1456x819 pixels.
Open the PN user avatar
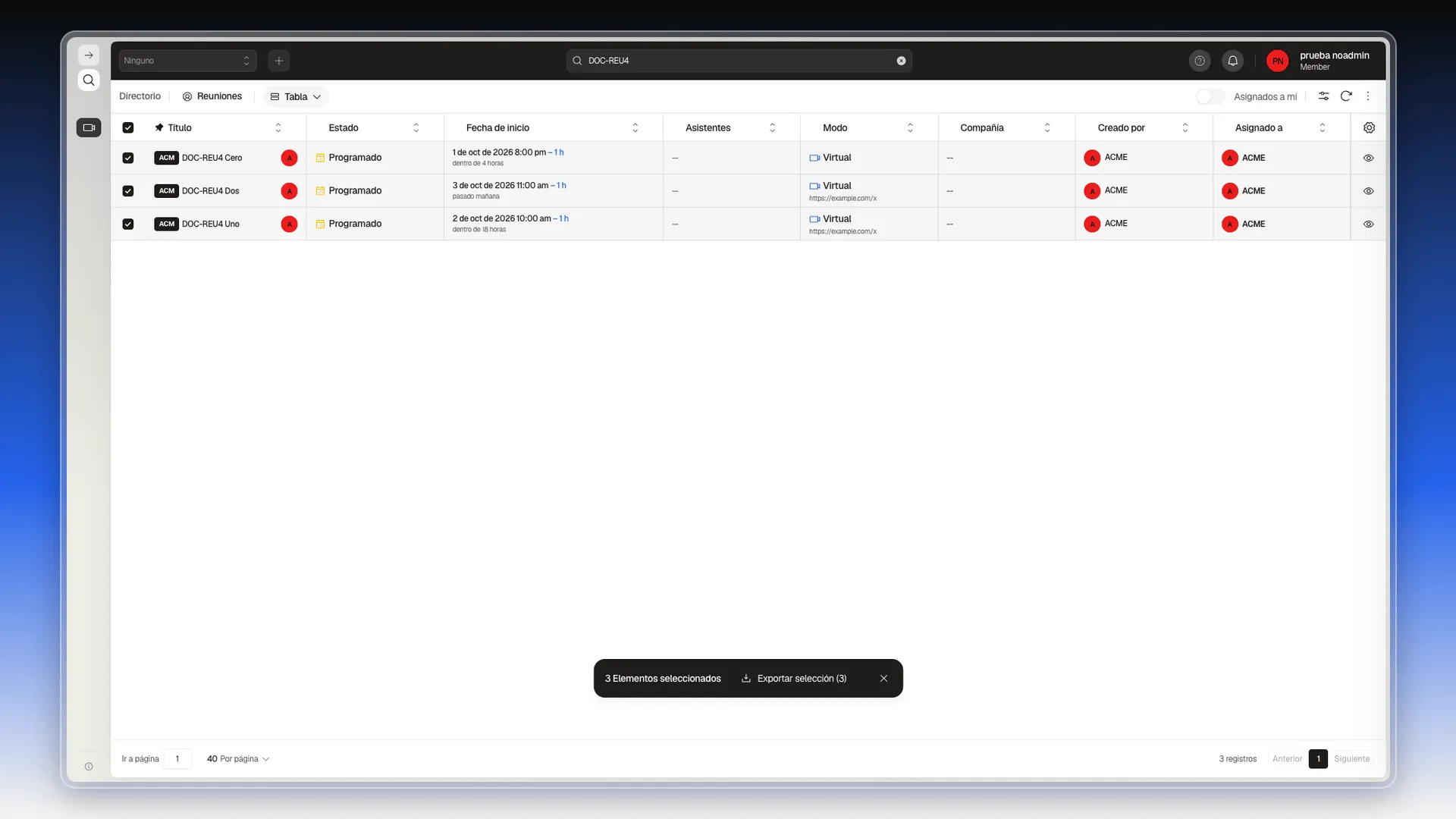[1278, 61]
